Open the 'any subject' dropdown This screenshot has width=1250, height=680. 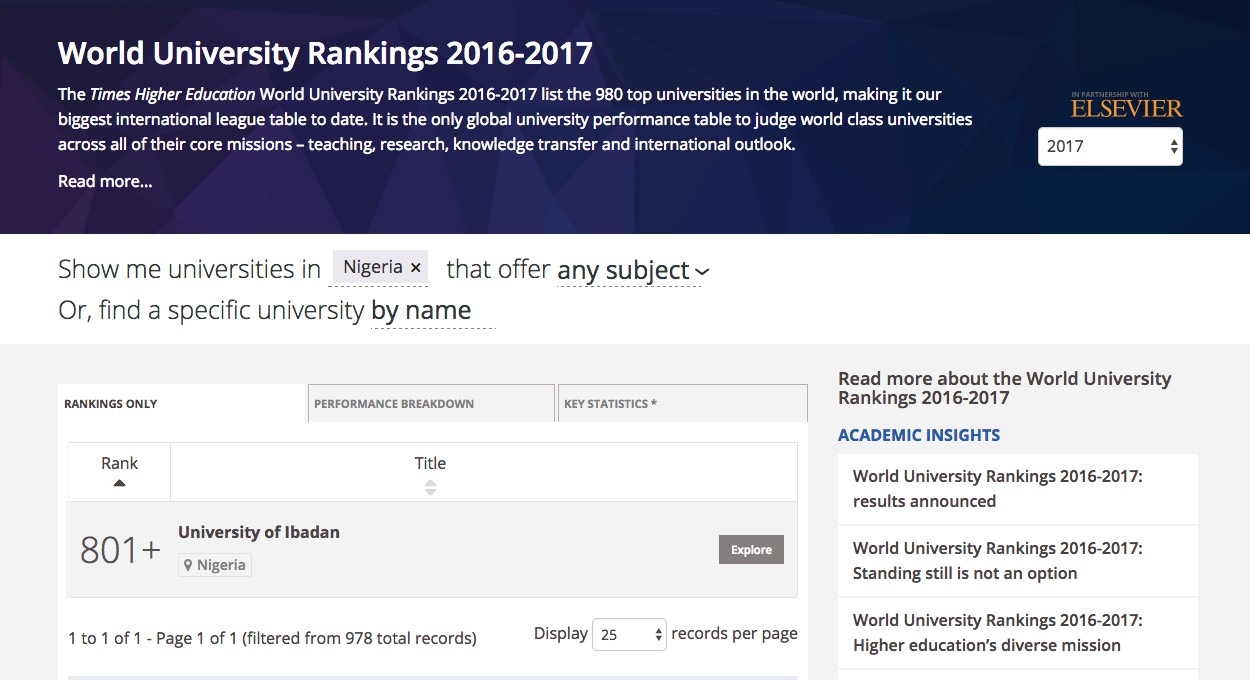tap(633, 270)
